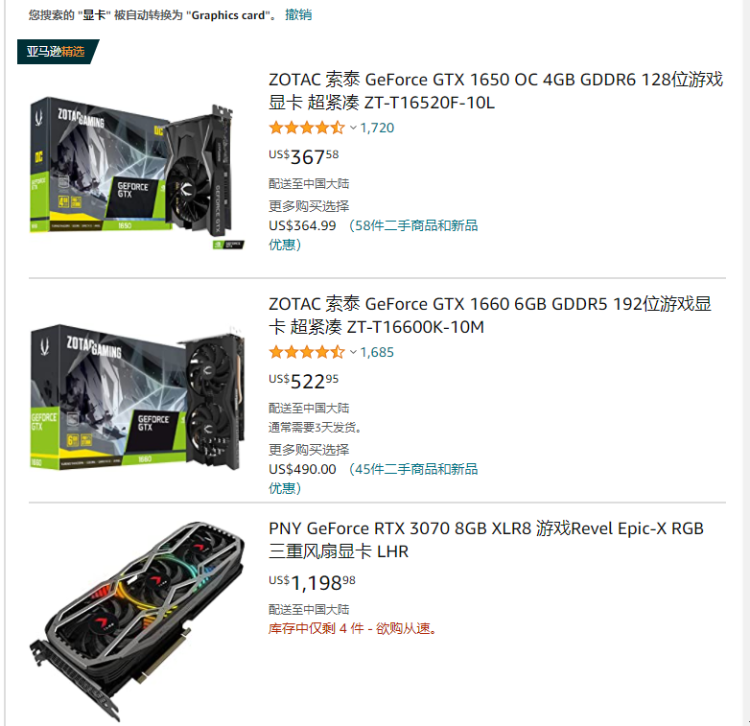Open the 1,720 reviews count link
Image resolution: width=750 pixels, height=726 pixels.
click(x=377, y=128)
